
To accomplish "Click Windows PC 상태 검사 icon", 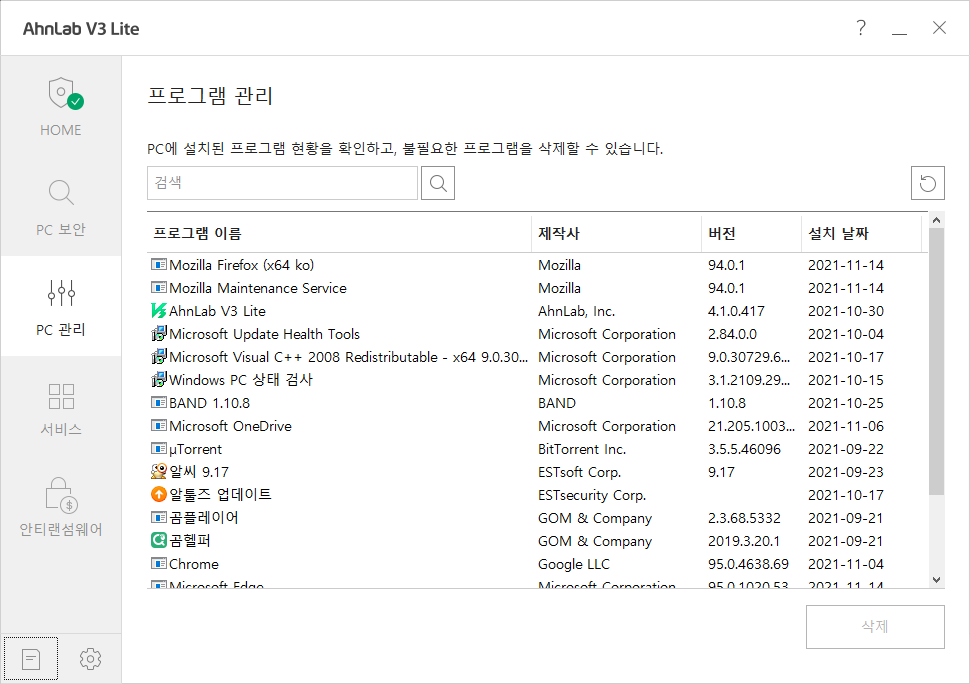I will tap(159, 380).
